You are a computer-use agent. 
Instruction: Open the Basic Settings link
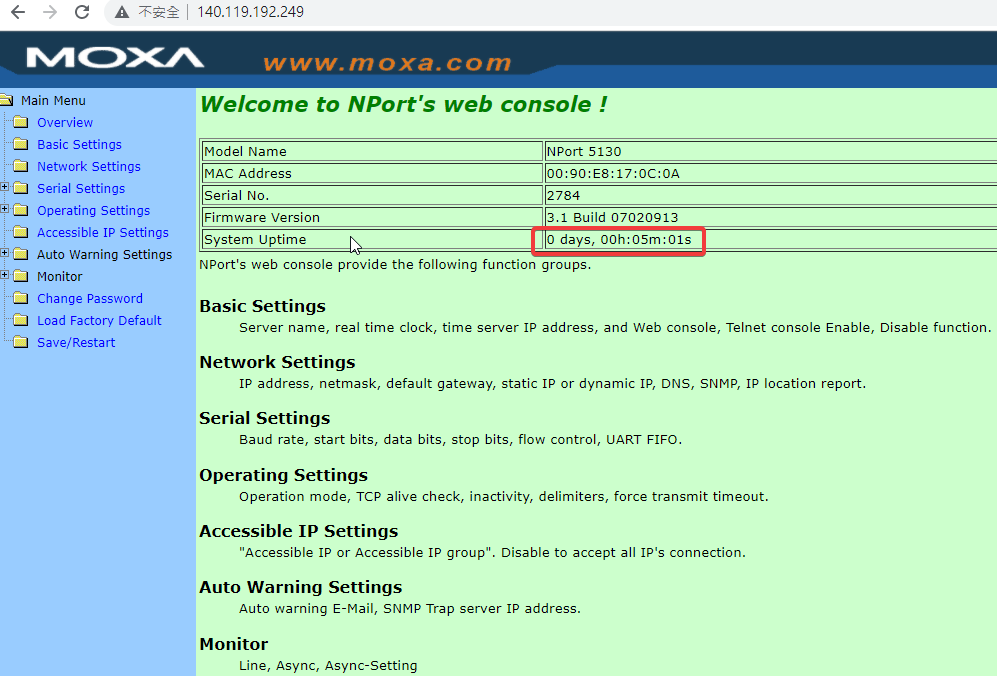(x=79, y=144)
